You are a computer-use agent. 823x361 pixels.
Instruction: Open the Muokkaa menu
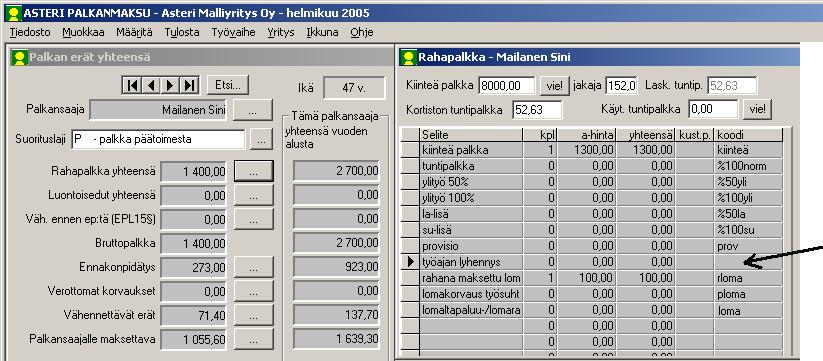83,33
